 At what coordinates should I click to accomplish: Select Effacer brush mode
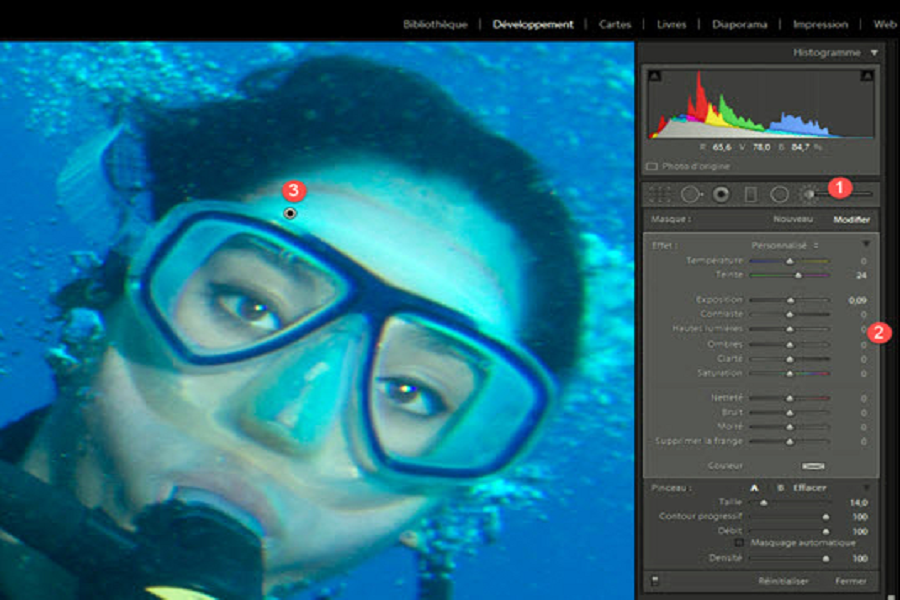coord(809,487)
